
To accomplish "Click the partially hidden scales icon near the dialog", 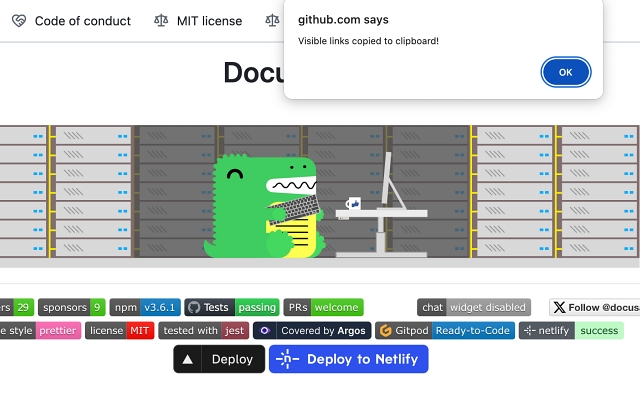I will coord(272,20).
